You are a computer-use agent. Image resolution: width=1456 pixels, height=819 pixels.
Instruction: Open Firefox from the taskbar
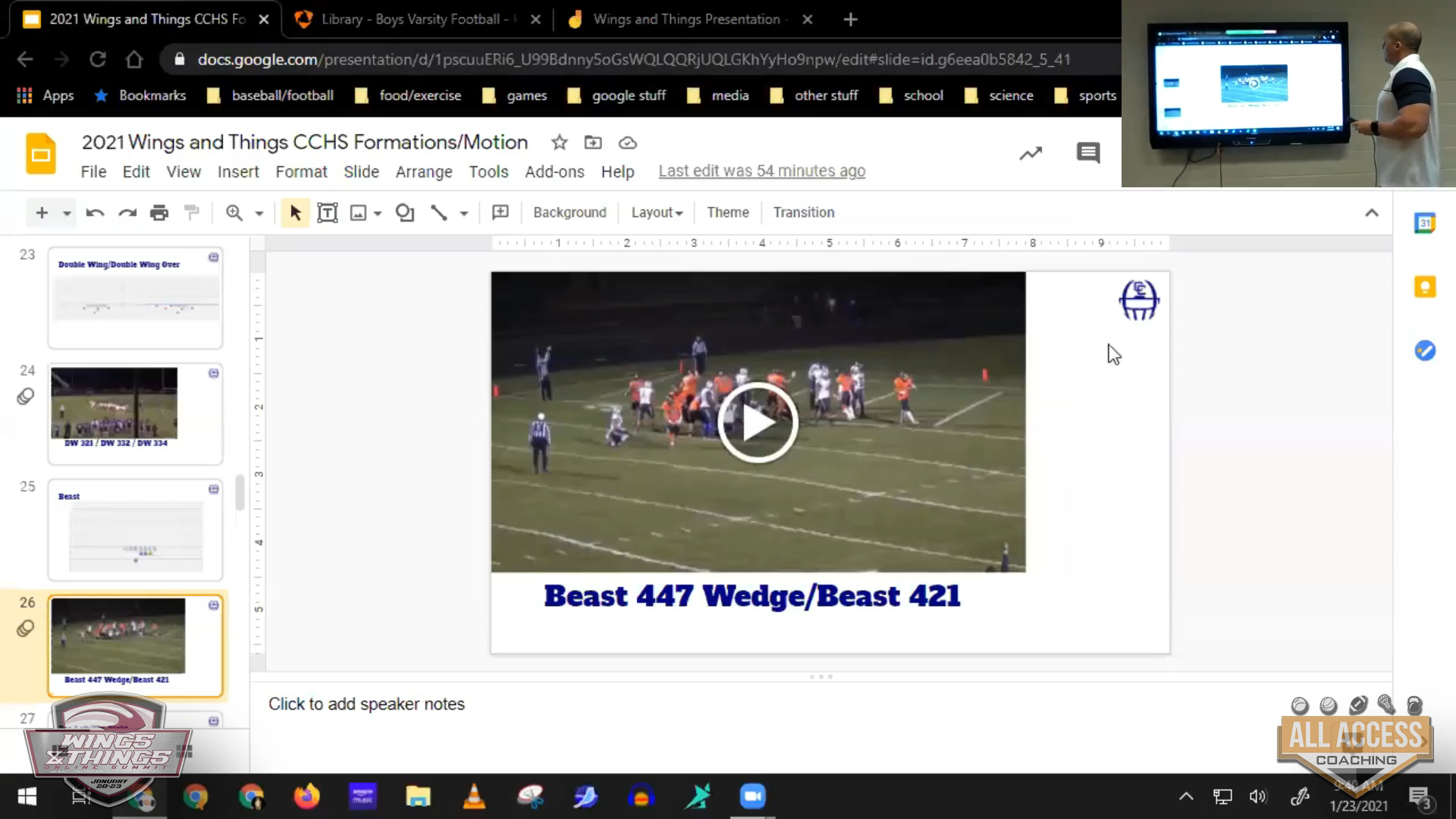coord(307,796)
